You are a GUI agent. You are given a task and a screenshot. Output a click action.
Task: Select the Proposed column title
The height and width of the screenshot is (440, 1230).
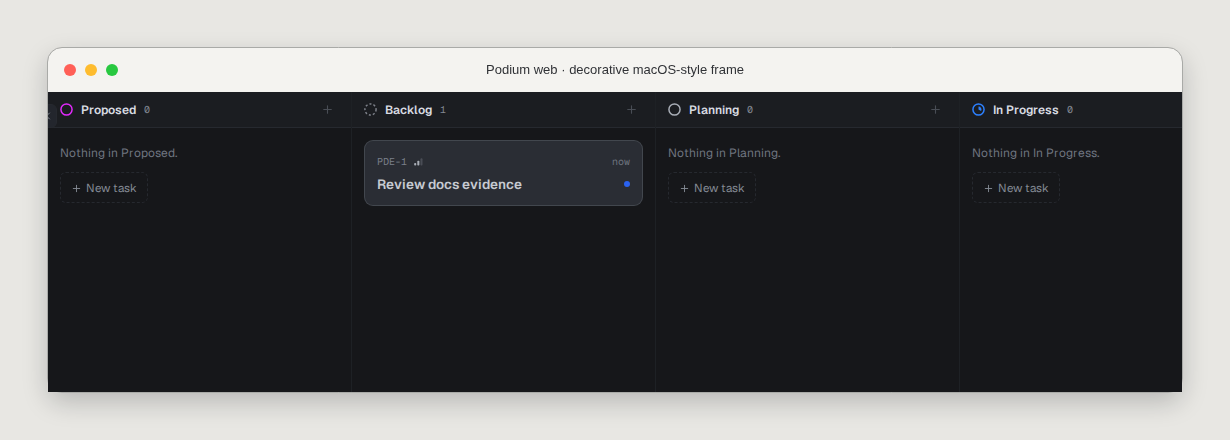point(109,110)
